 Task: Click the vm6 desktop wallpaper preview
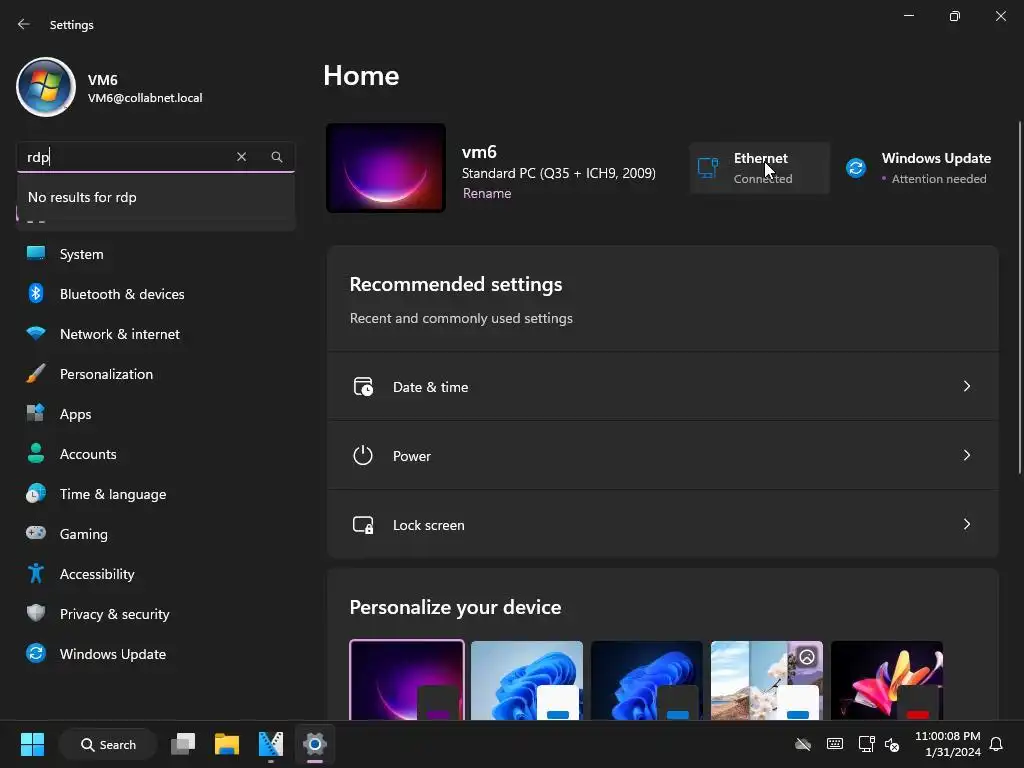tap(386, 168)
